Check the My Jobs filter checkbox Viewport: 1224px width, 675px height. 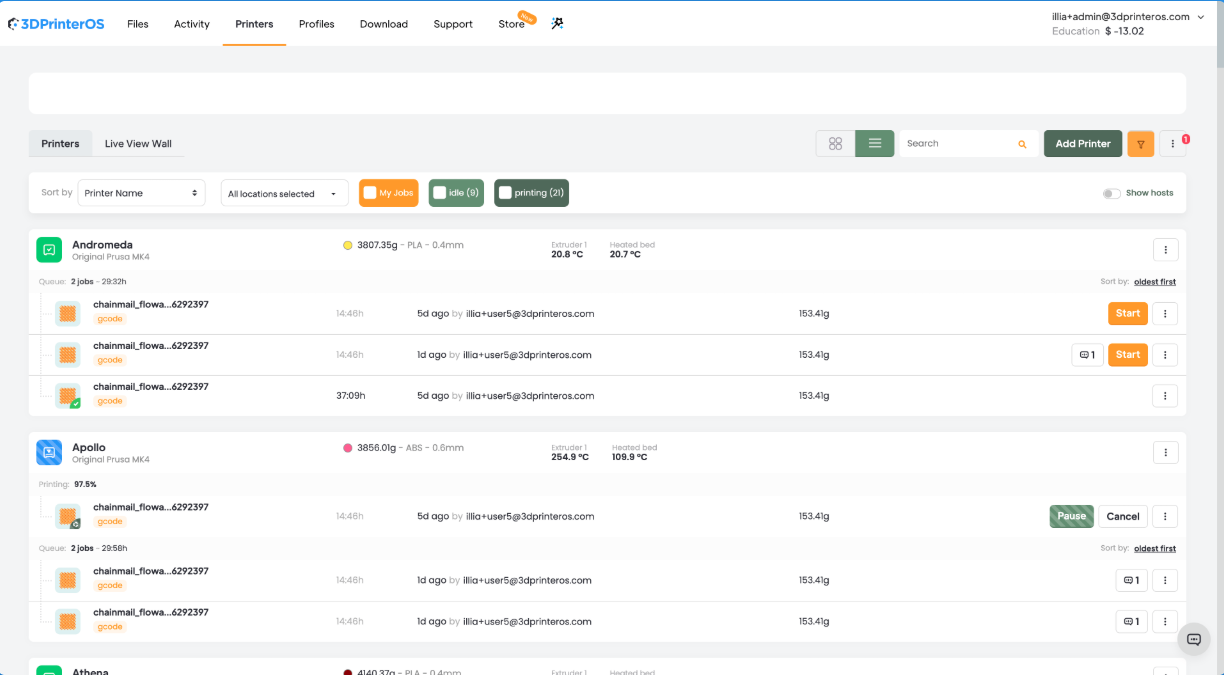(x=370, y=193)
